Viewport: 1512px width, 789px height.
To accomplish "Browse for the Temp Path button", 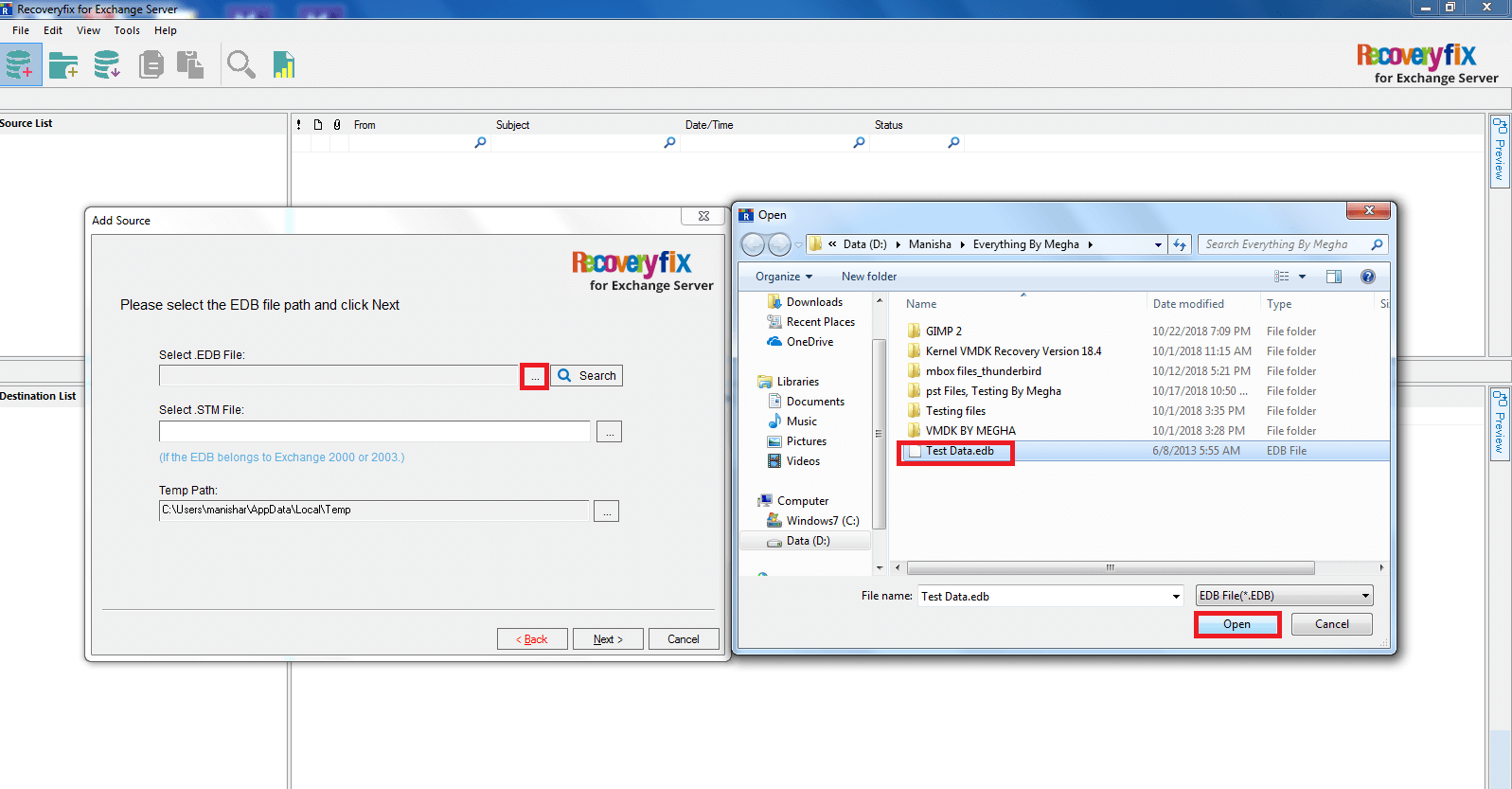I will tap(606, 511).
